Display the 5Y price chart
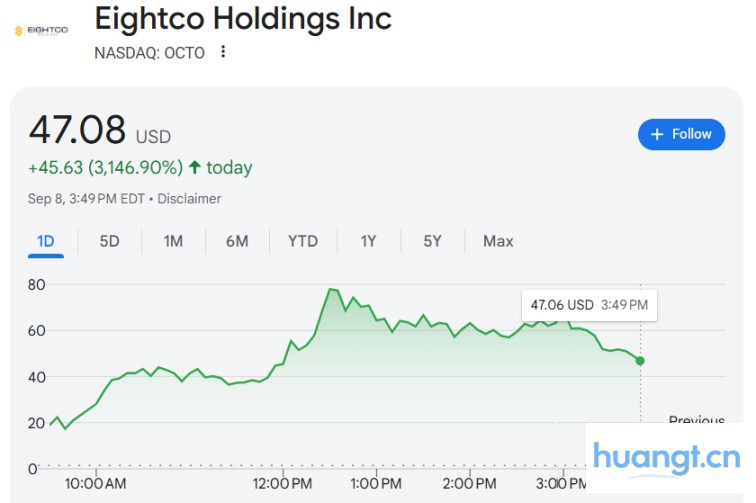Screen dimensions: 756x503 tap(432, 241)
